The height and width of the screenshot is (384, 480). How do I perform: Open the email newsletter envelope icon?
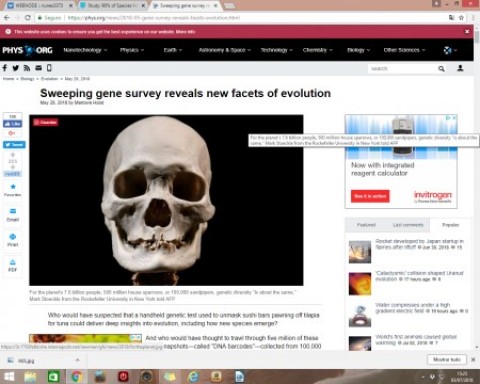click(x=39, y=68)
